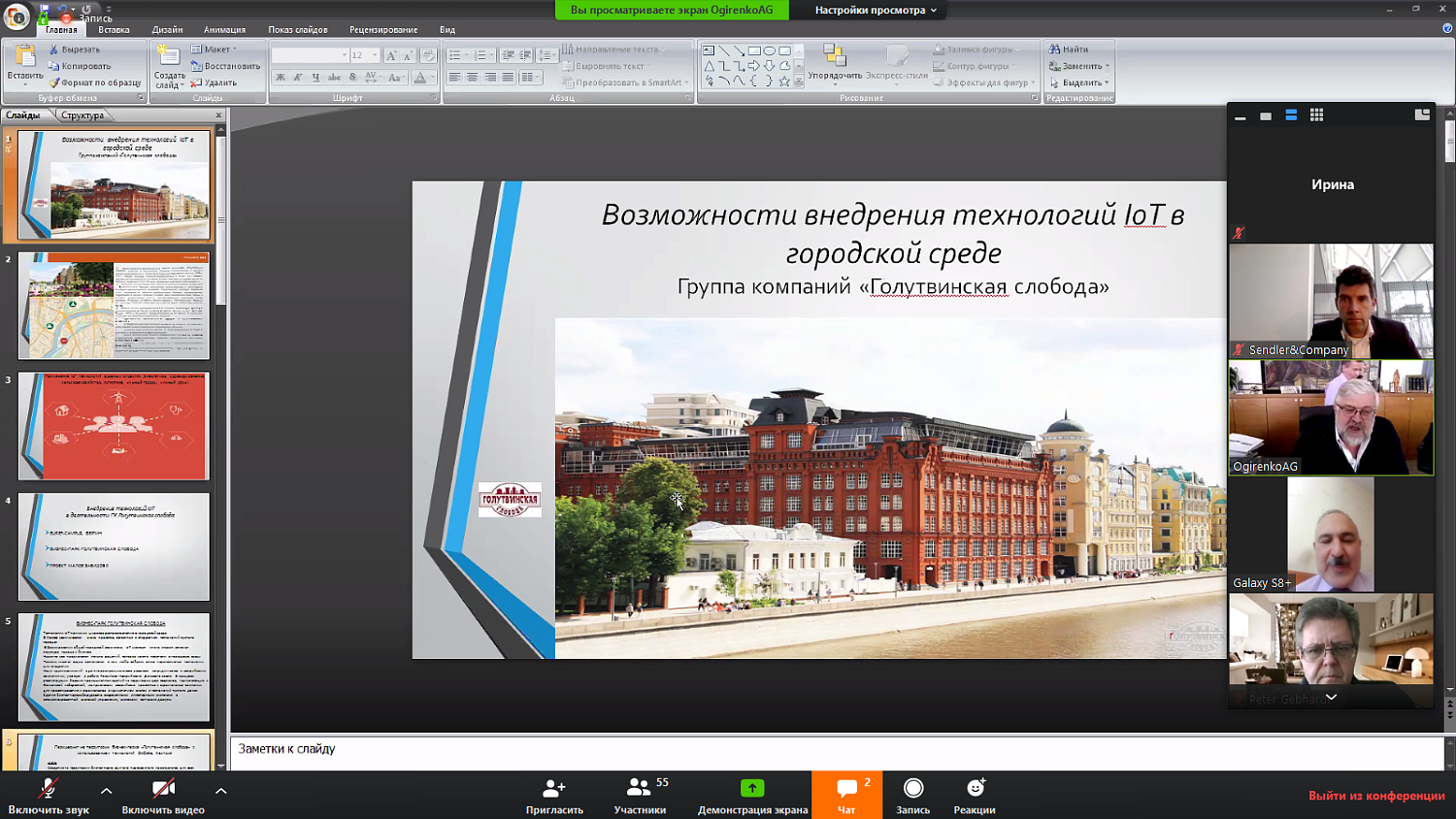Increase font size with the larger A icon

pos(391,55)
